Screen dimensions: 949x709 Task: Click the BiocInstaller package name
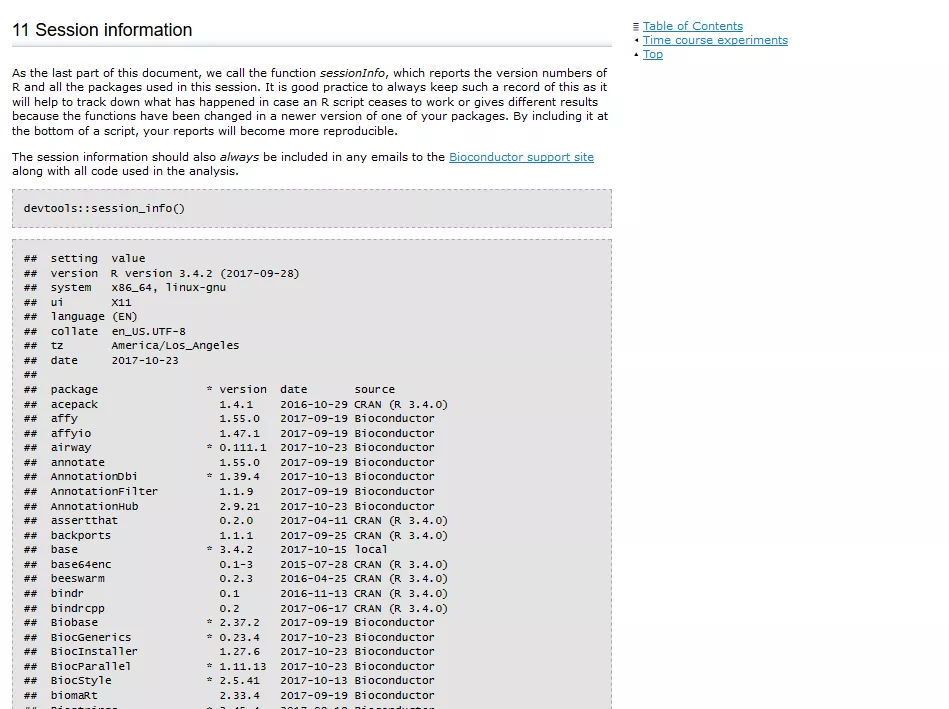coord(94,651)
